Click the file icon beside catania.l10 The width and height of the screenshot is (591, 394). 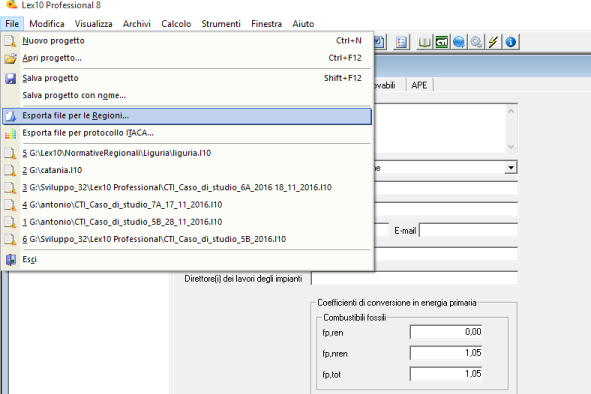click(x=11, y=170)
